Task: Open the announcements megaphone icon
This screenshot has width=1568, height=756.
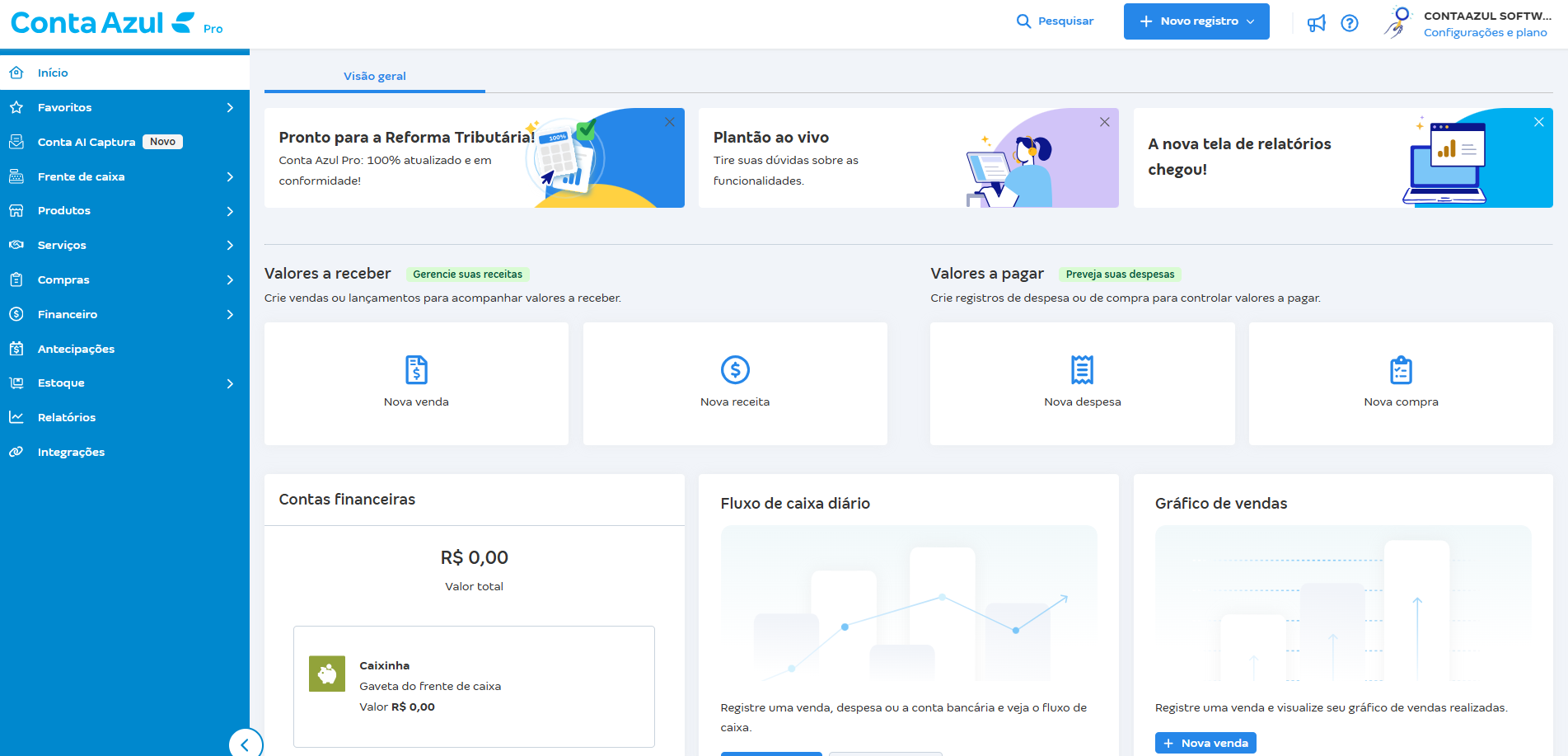Action: pyautogui.click(x=1316, y=23)
